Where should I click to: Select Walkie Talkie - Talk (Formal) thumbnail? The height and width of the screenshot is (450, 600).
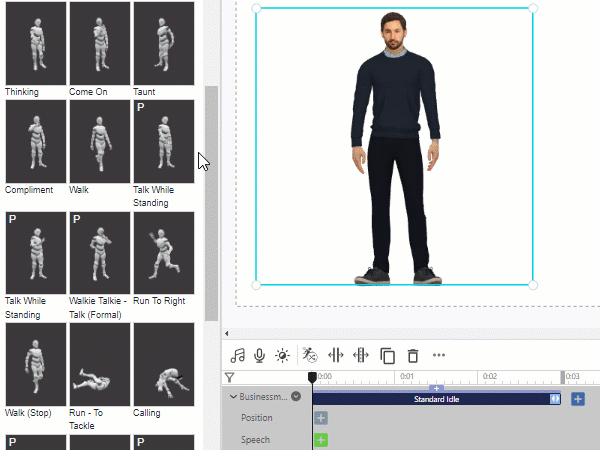click(x=100, y=253)
